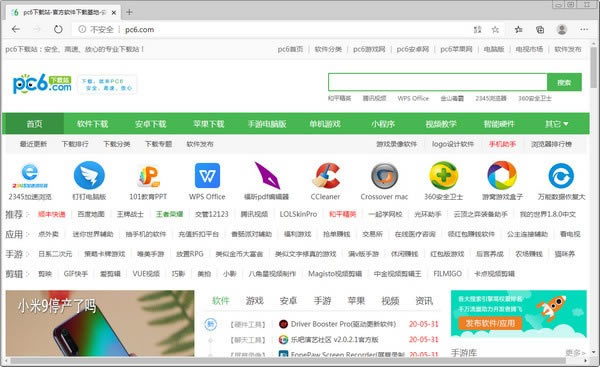Open the user profile avatar icon
This screenshot has height=367, width=600.
pyautogui.click(x=562, y=29)
